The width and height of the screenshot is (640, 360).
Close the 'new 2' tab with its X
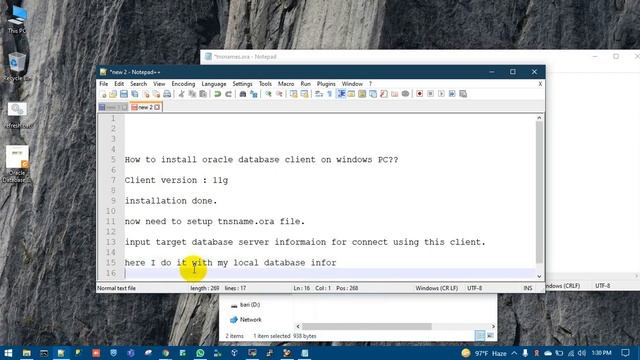(157, 107)
